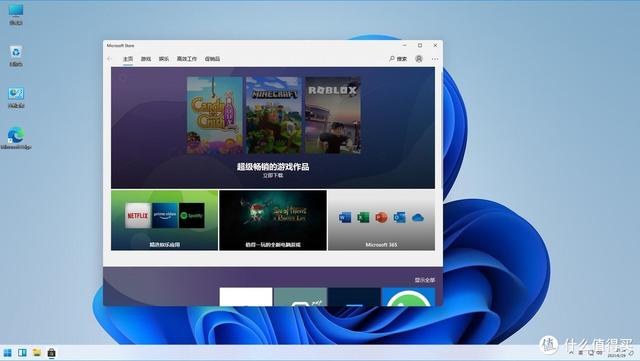The width and height of the screenshot is (640, 361).
Task: Click the OneDrive cloud icon
Action: point(418,218)
